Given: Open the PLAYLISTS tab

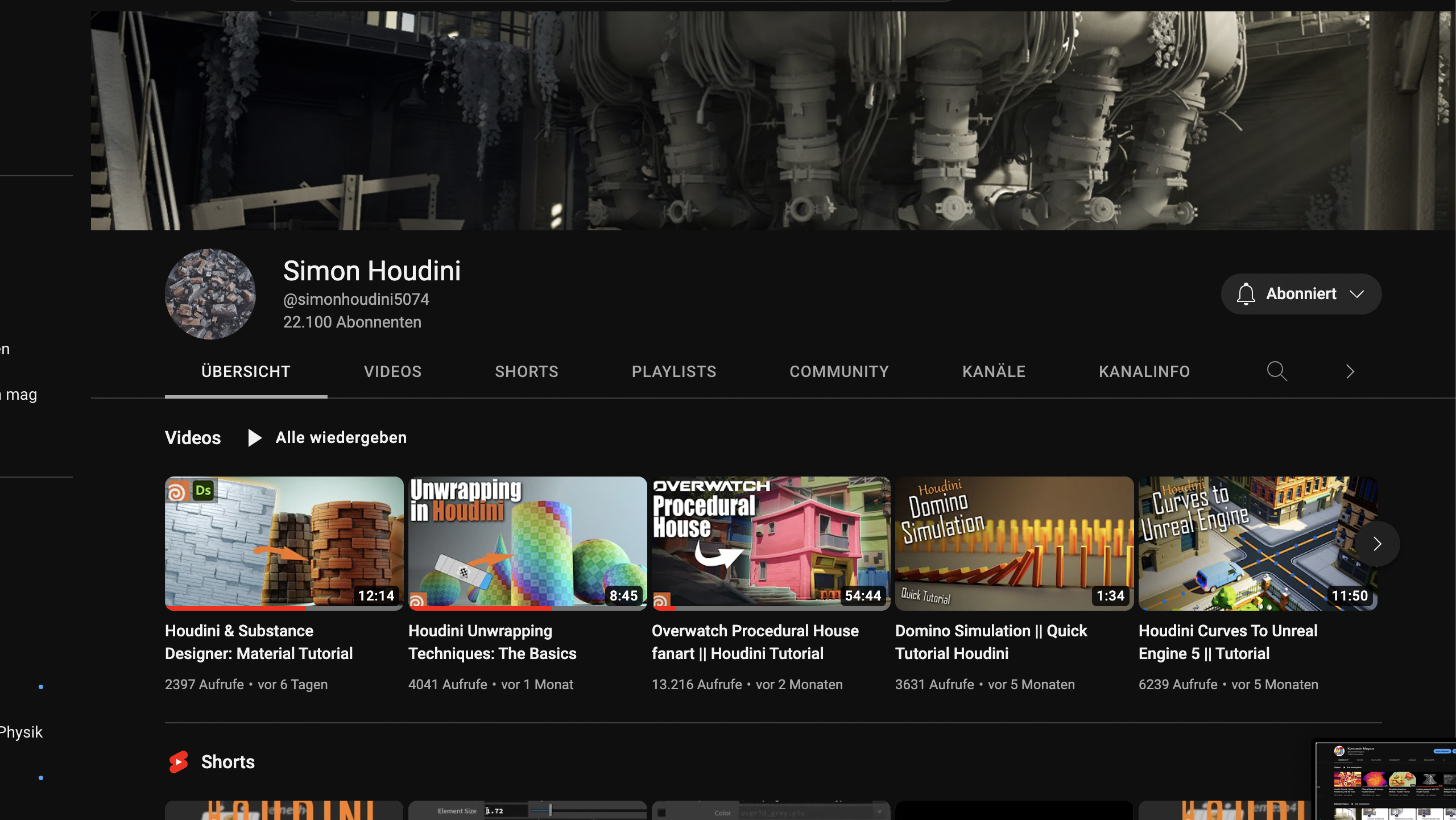Looking at the screenshot, I should point(674,371).
